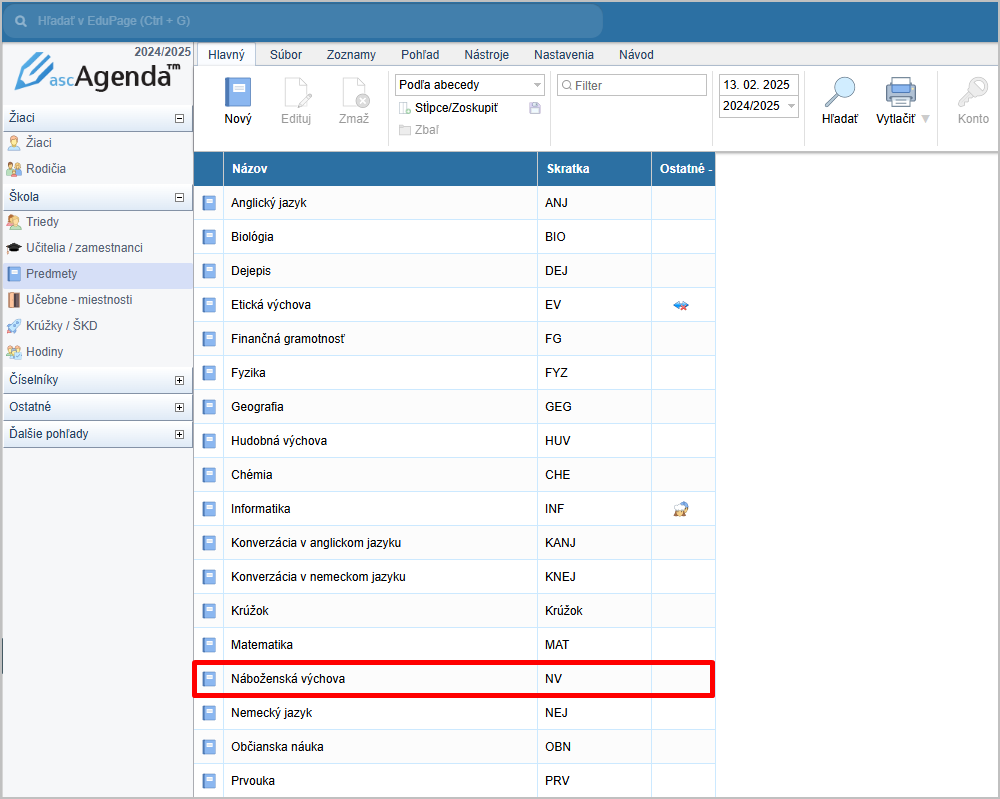Viewport: 1000px width, 799px height.
Task: Switch to the Pohľad tab
Action: [420, 55]
